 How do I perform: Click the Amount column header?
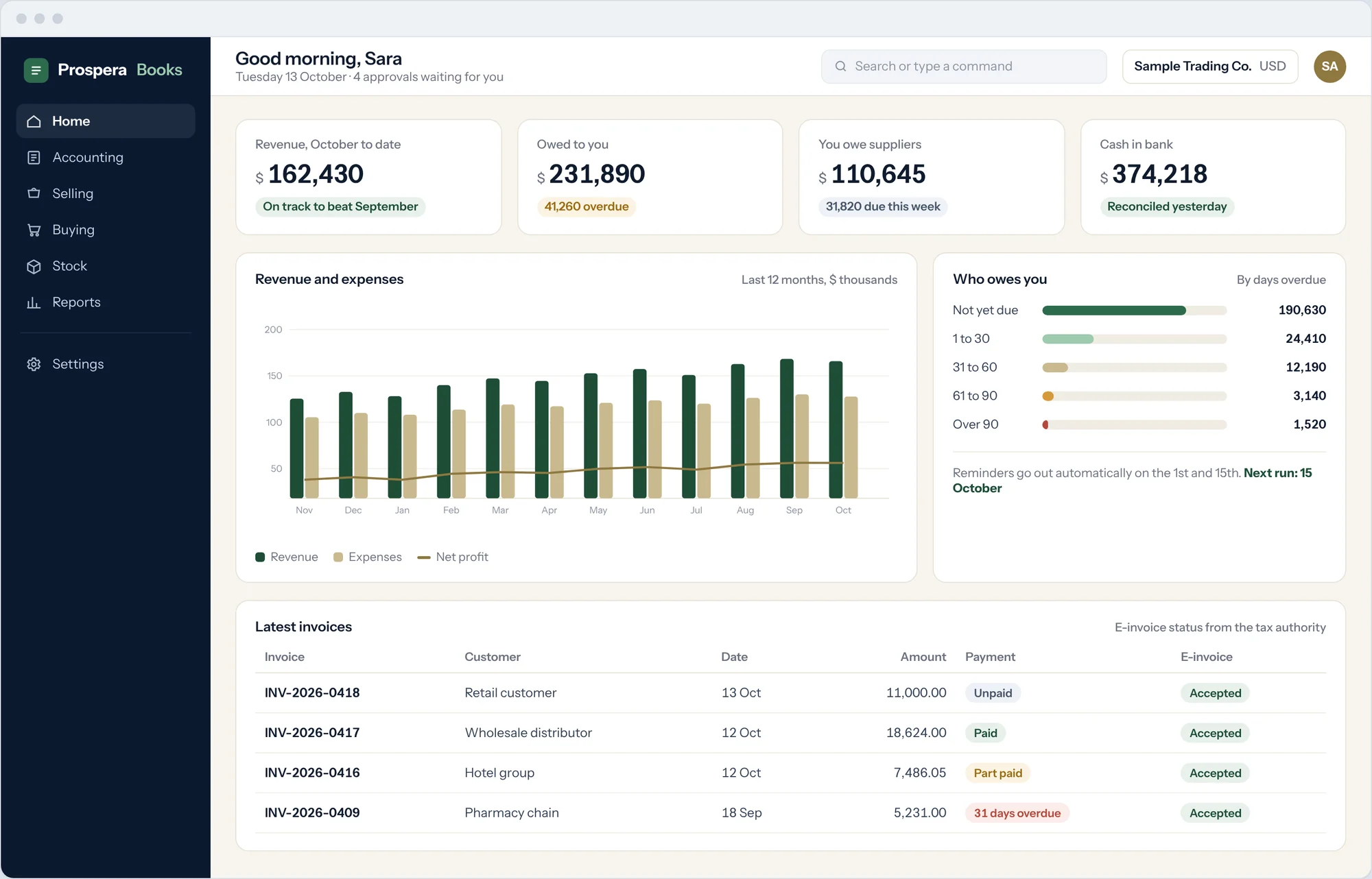click(x=923, y=657)
